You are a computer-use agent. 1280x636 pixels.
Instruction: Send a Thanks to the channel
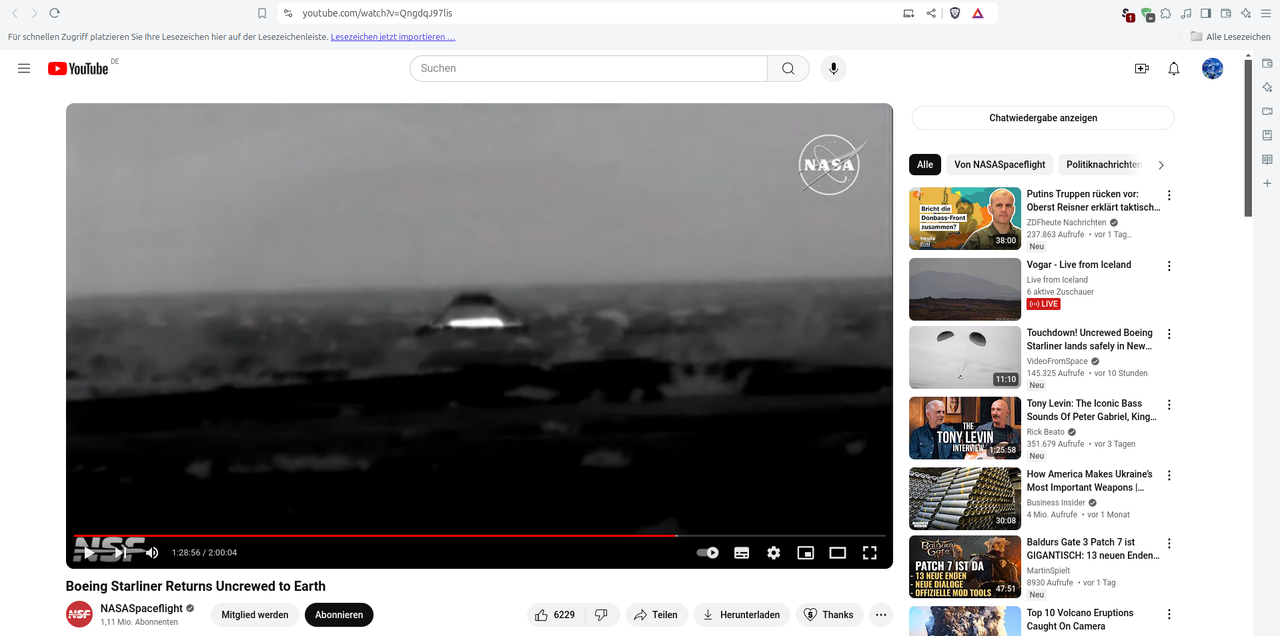pyautogui.click(x=829, y=615)
